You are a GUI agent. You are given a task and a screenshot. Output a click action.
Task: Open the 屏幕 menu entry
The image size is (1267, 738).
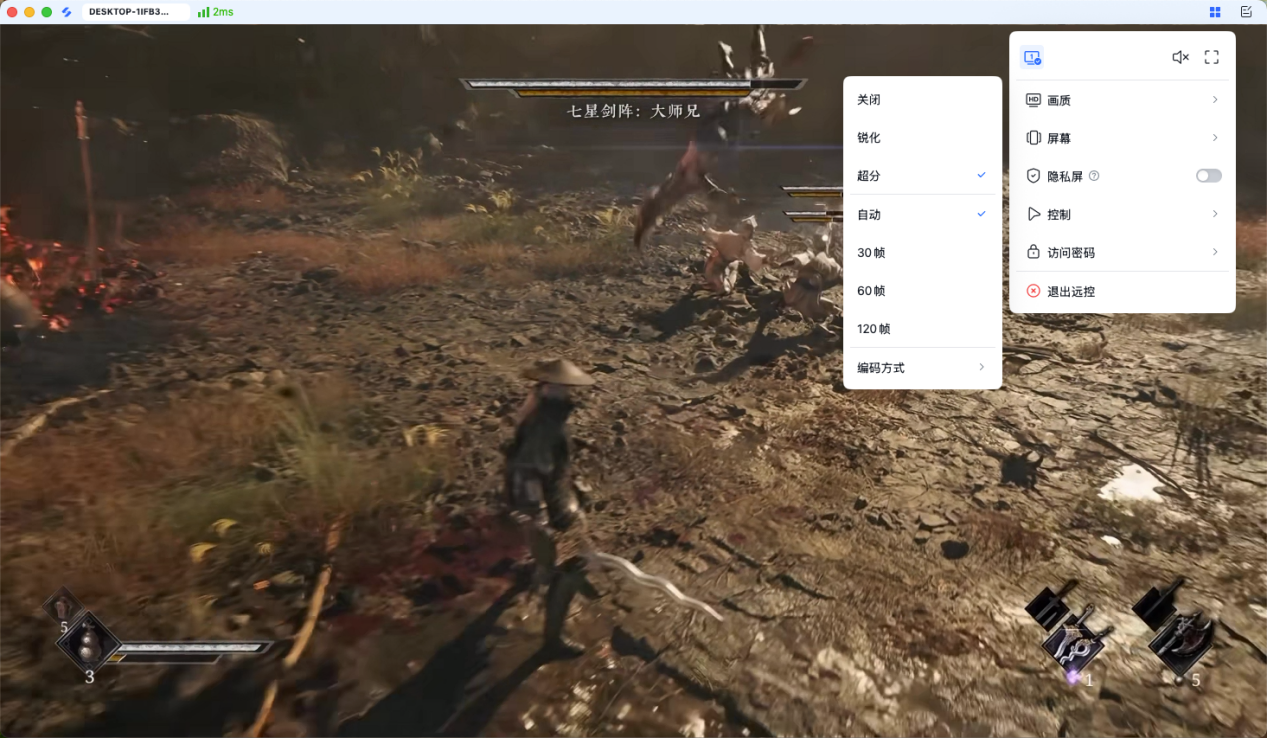point(1122,138)
